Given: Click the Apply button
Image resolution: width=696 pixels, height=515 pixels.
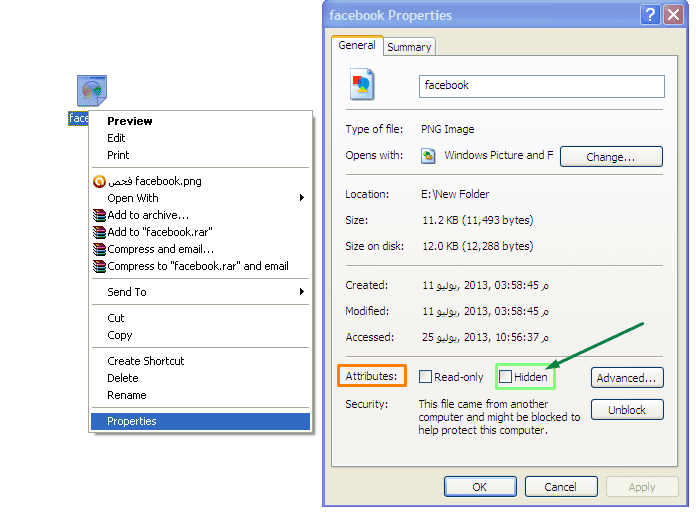Looking at the screenshot, I should (642, 487).
